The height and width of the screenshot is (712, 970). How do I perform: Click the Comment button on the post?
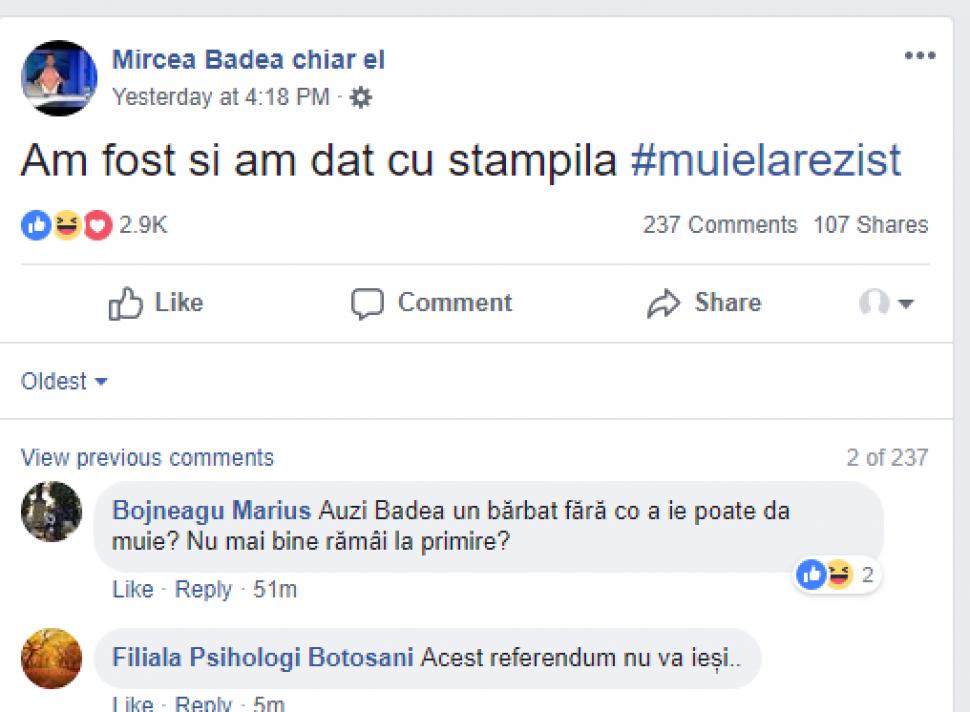coord(432,303)
